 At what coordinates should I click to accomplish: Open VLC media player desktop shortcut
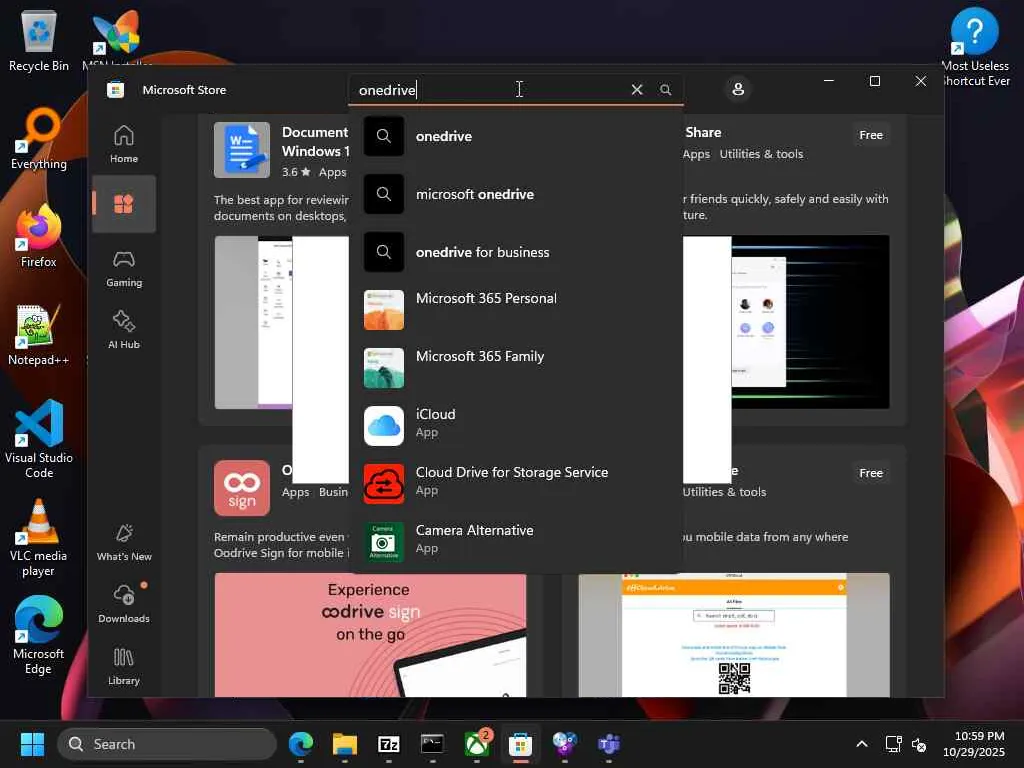tap(39, 537)
